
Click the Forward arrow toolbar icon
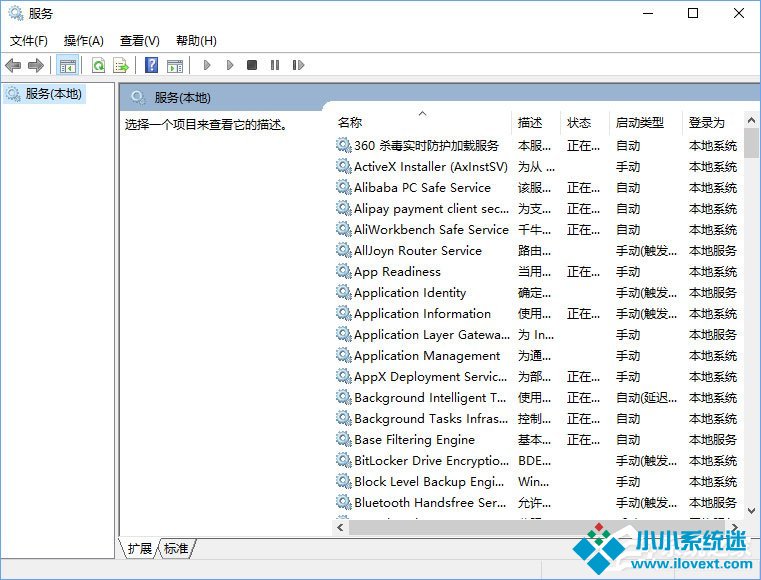tap(36, 65)
